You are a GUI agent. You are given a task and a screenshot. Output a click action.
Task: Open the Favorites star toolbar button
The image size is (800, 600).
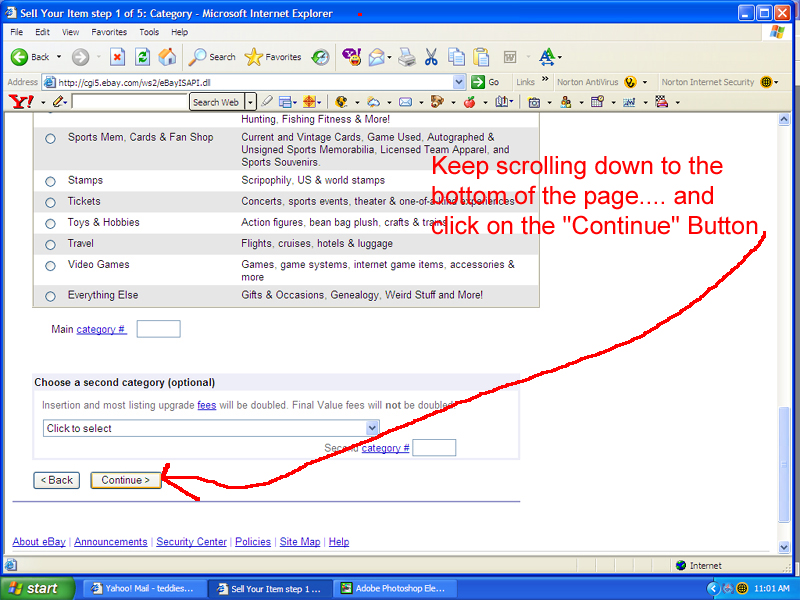[273, 57]
